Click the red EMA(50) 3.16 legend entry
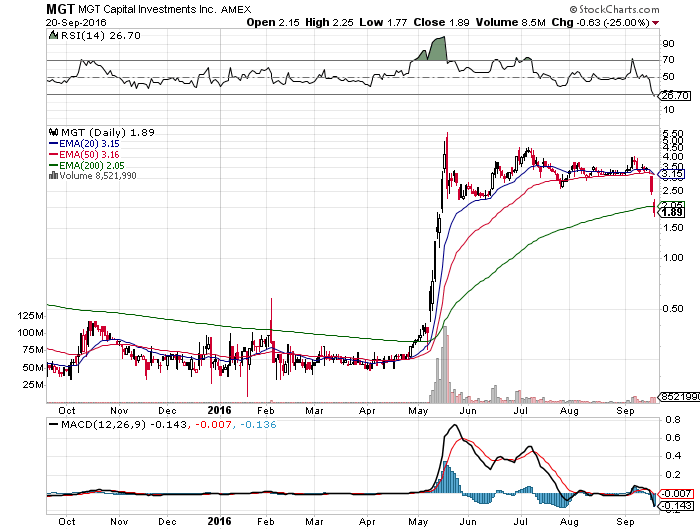 click(x=84, y=154)
